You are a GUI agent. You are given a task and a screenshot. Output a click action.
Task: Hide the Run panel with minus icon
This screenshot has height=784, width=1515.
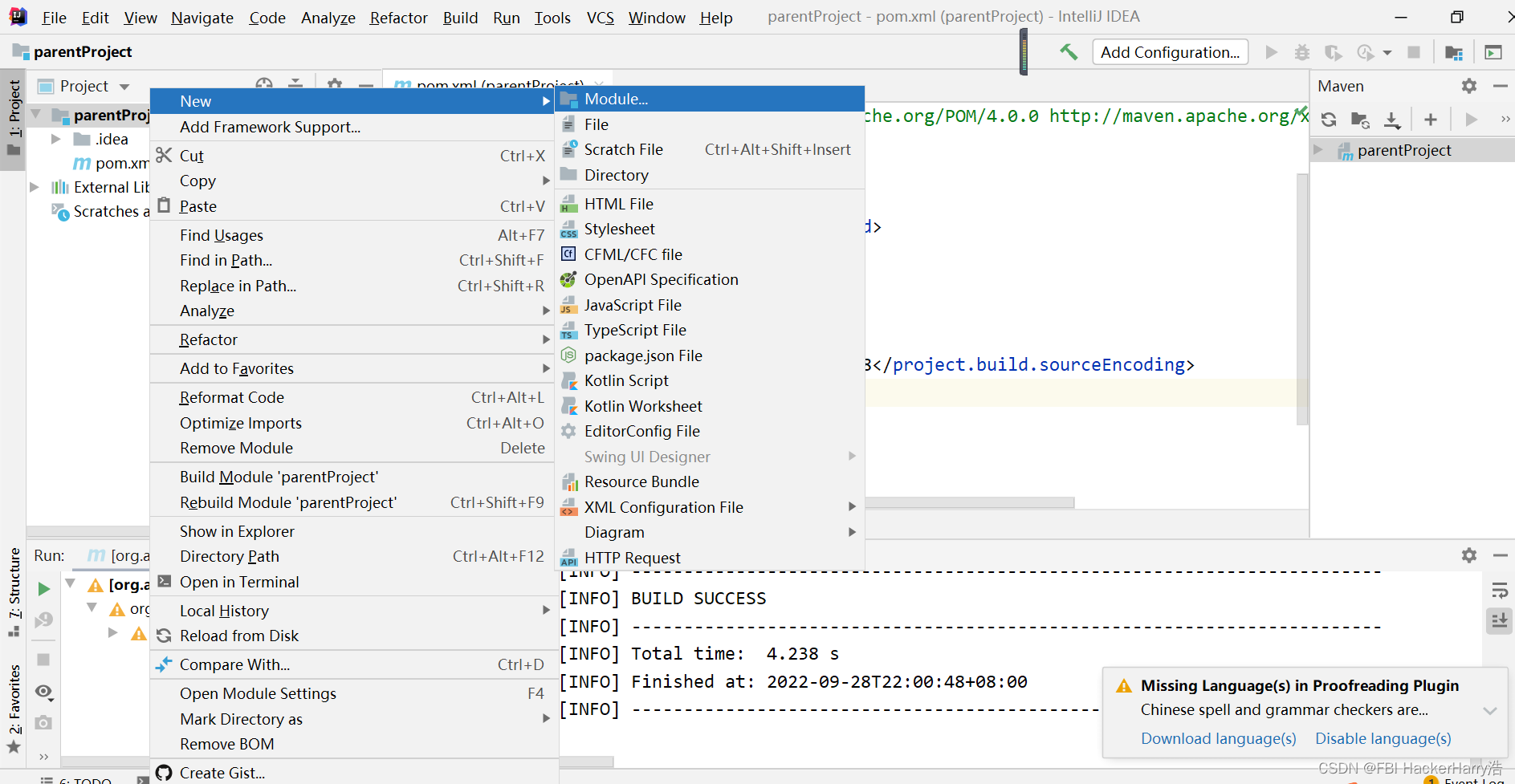(1500, 555)
